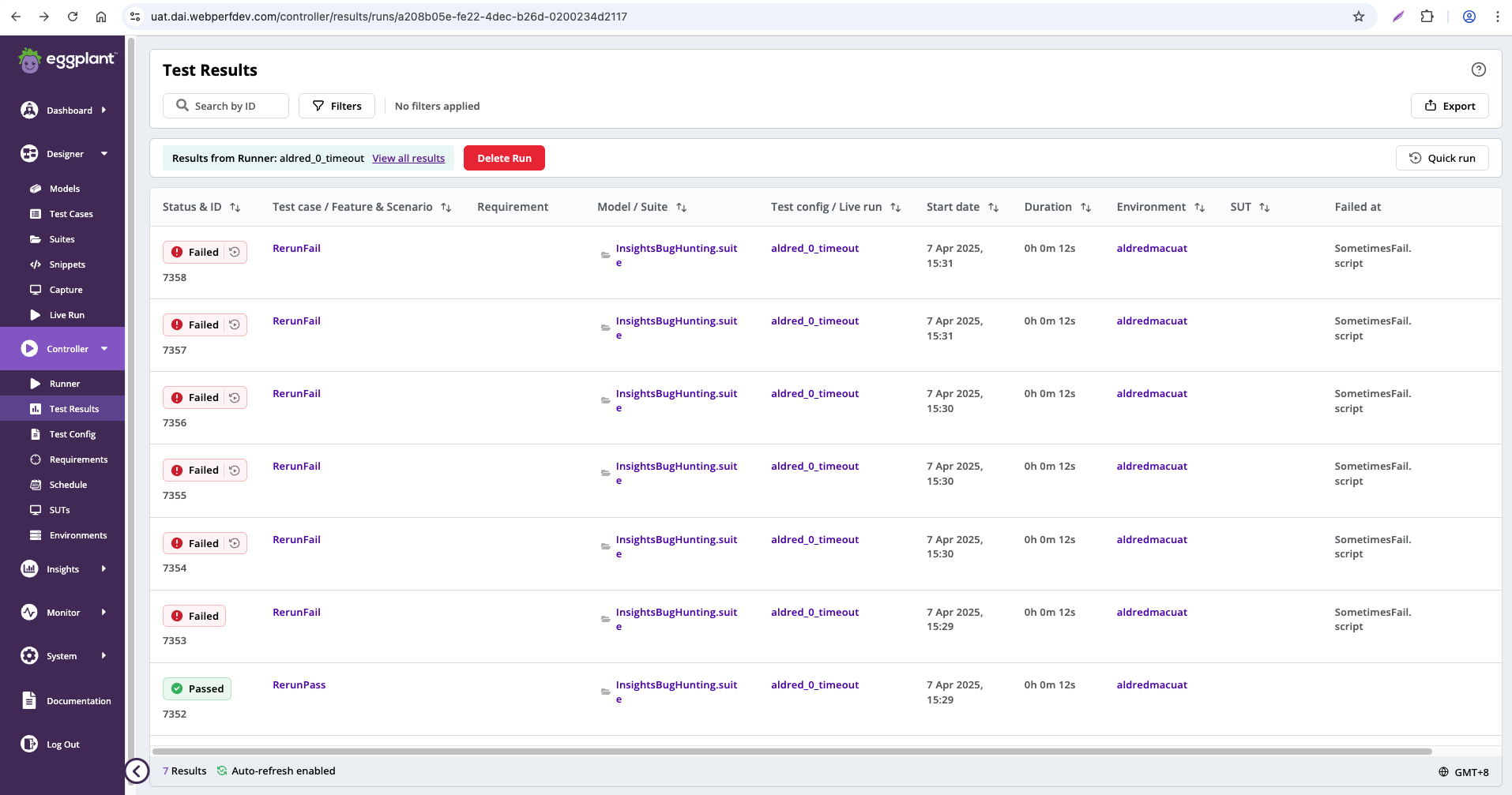Collapse the sidebar with the arrow button
Image resolution: width=1512 pixels, height=795 pixels.
point(137,771)
